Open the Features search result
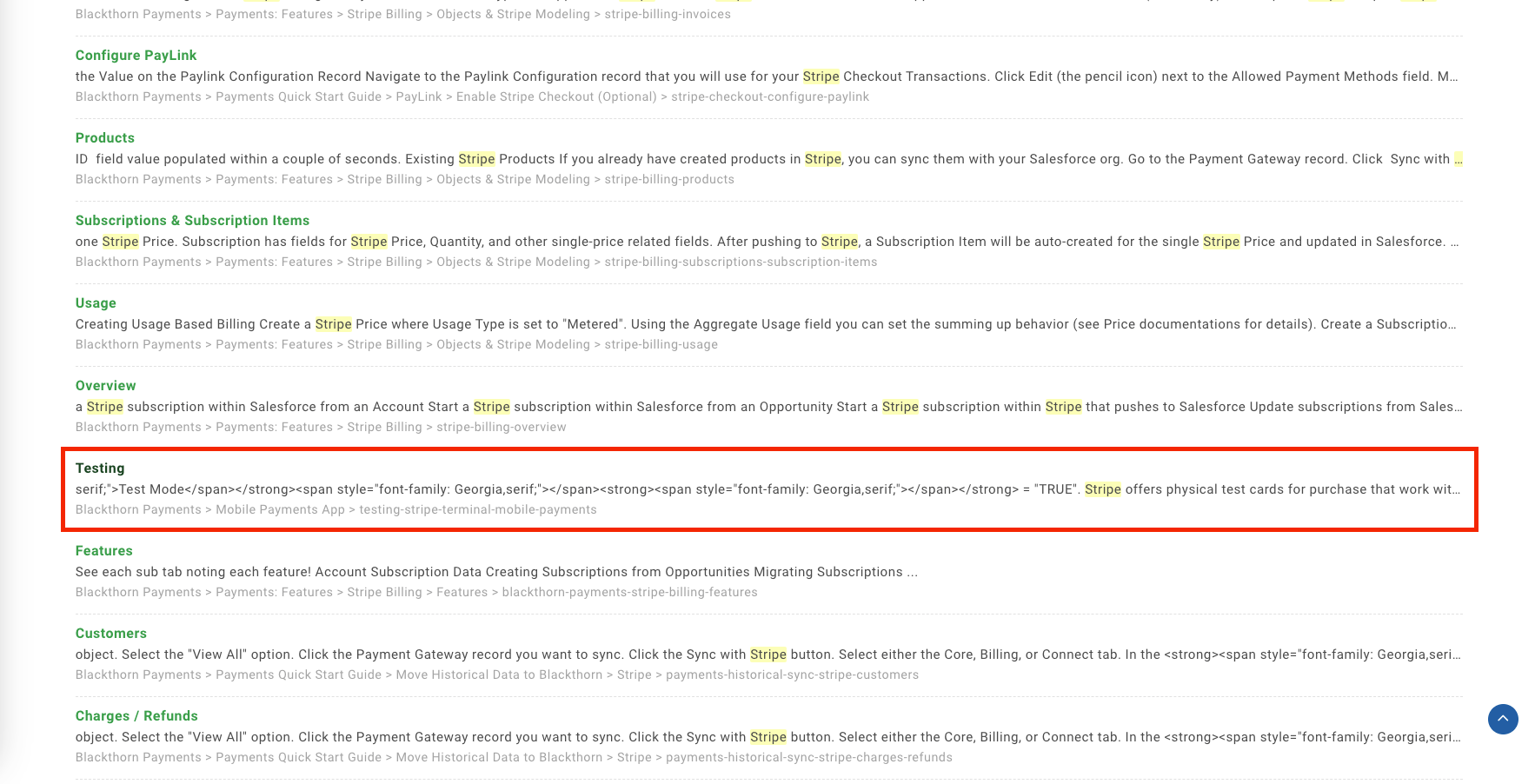Image resolution: width=1535 pixels, height=784 pixels. [x=104, y=550]
